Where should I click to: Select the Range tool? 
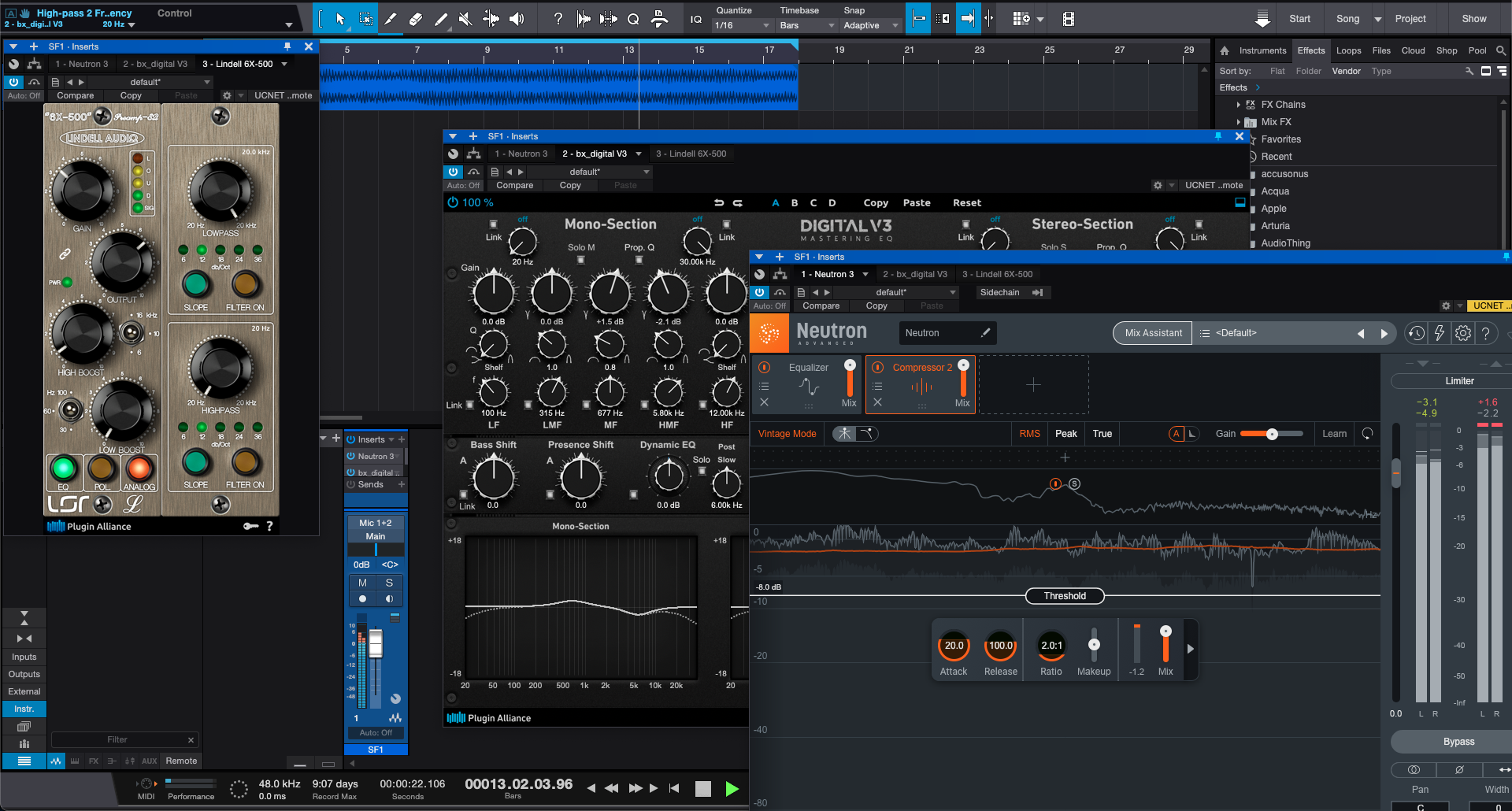tap(366, 19)
